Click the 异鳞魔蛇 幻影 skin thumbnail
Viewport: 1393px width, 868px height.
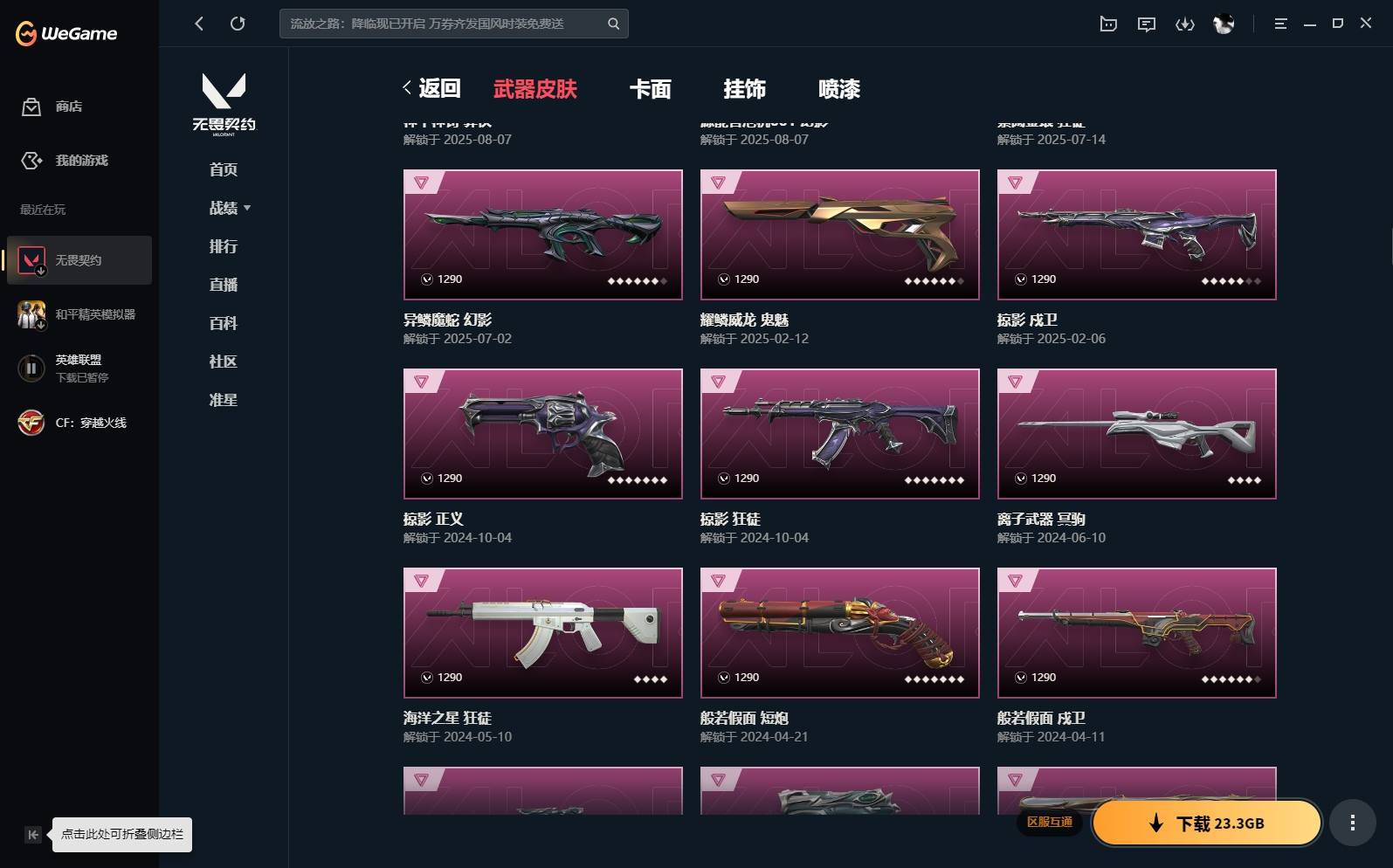tap(542, 235)
